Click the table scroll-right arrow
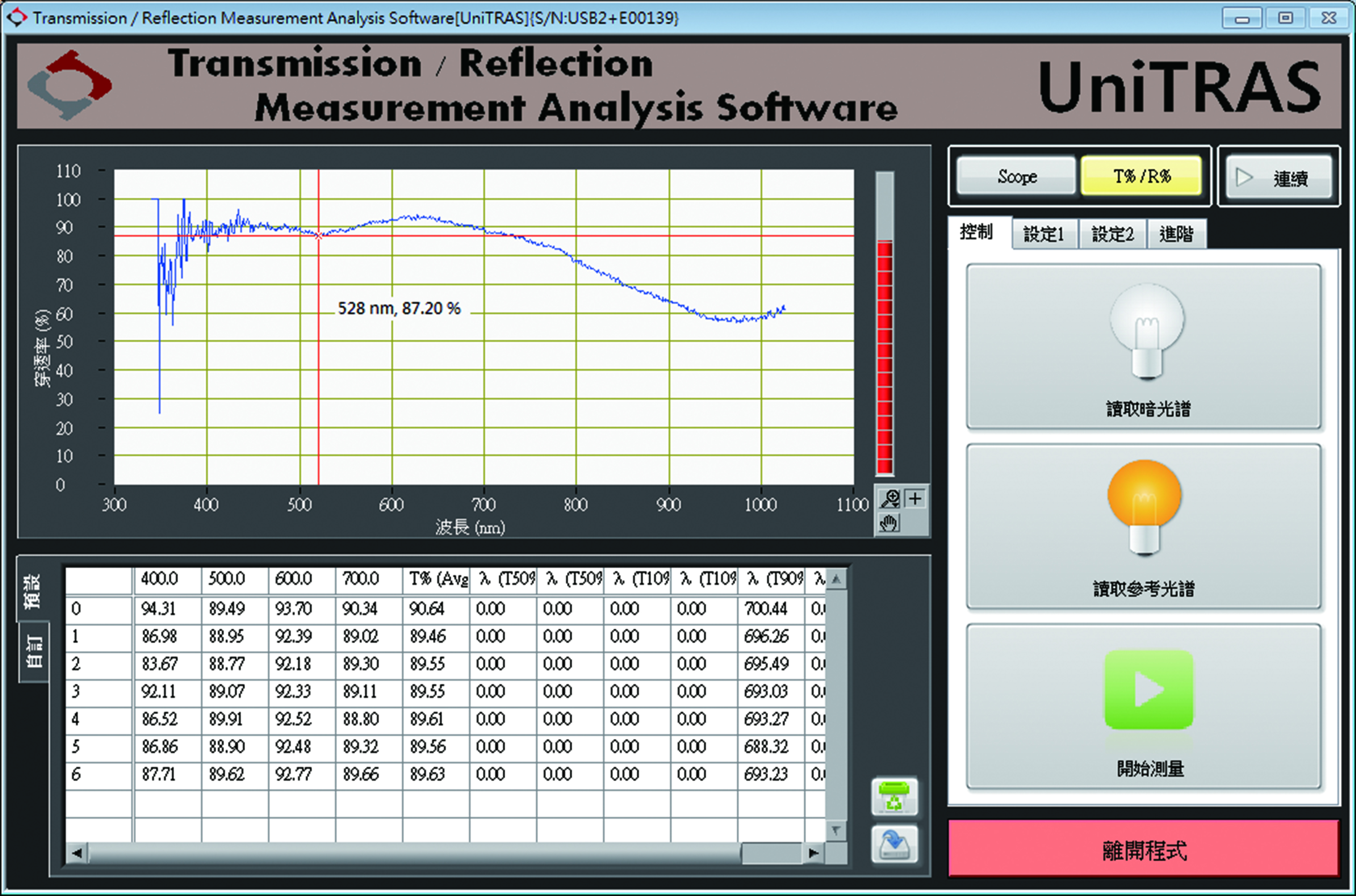This screenshot has width=1356, height=896. point(813,853)
